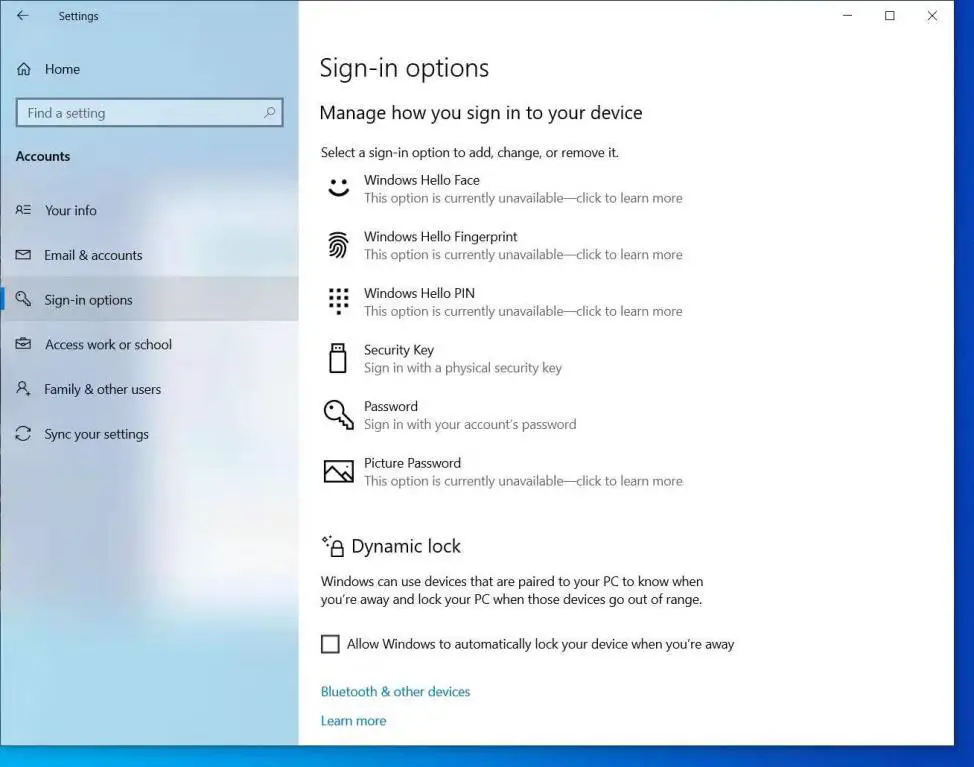
Task: Open Access work or school
Action: coord(149,344)
